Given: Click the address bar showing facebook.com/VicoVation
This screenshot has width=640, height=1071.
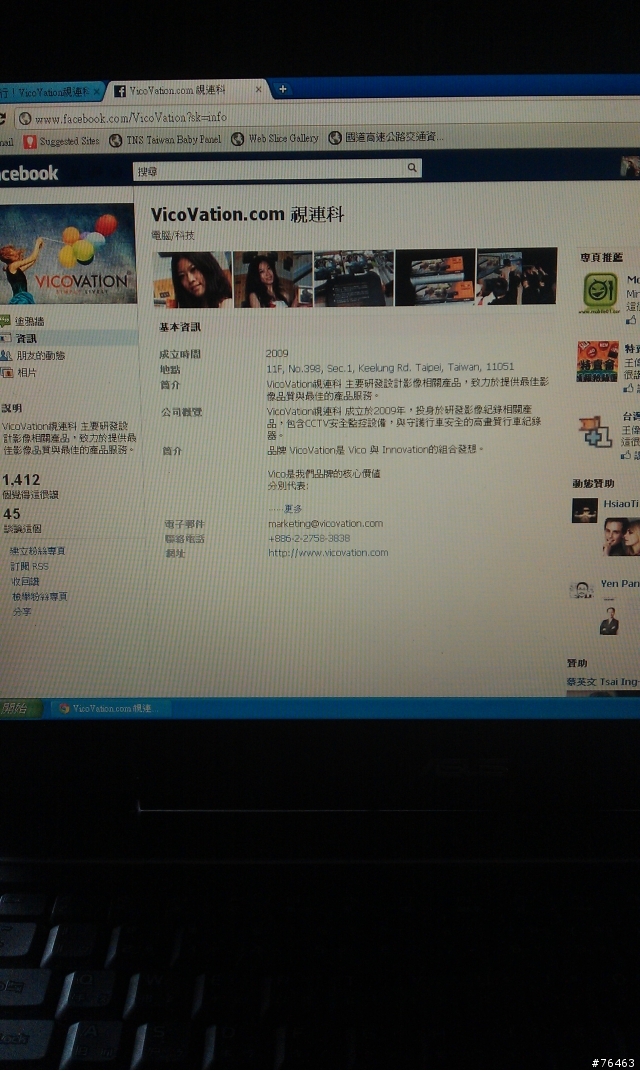Looking at the screenshot, I should pos(328,117).
